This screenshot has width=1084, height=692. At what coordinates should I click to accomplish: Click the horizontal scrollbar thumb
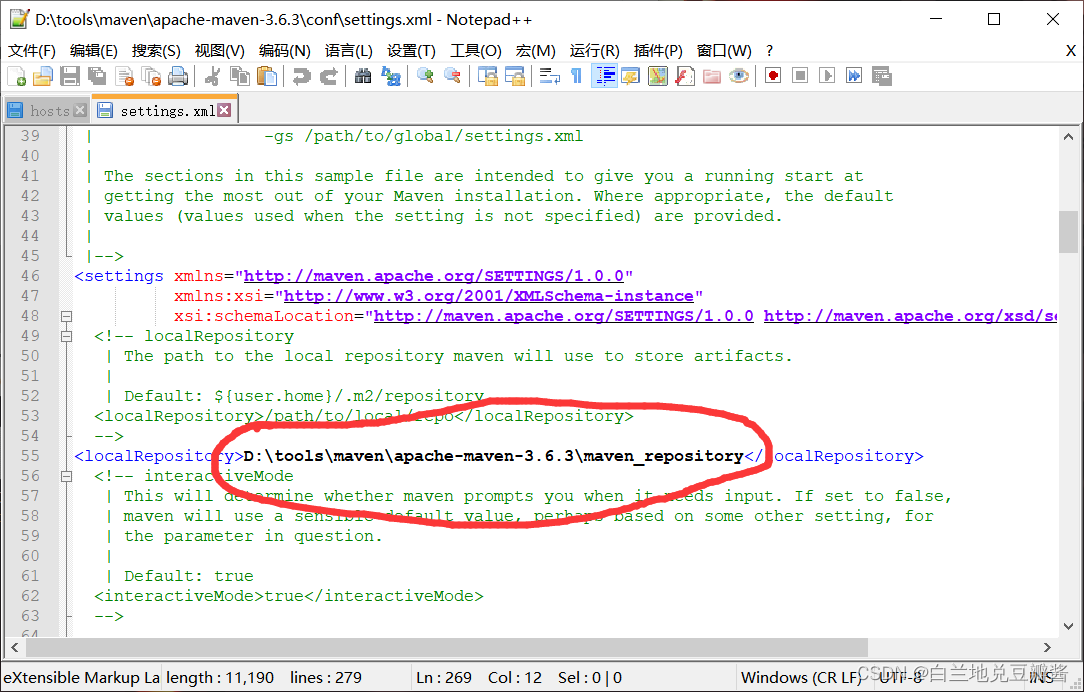pos(447,648)
